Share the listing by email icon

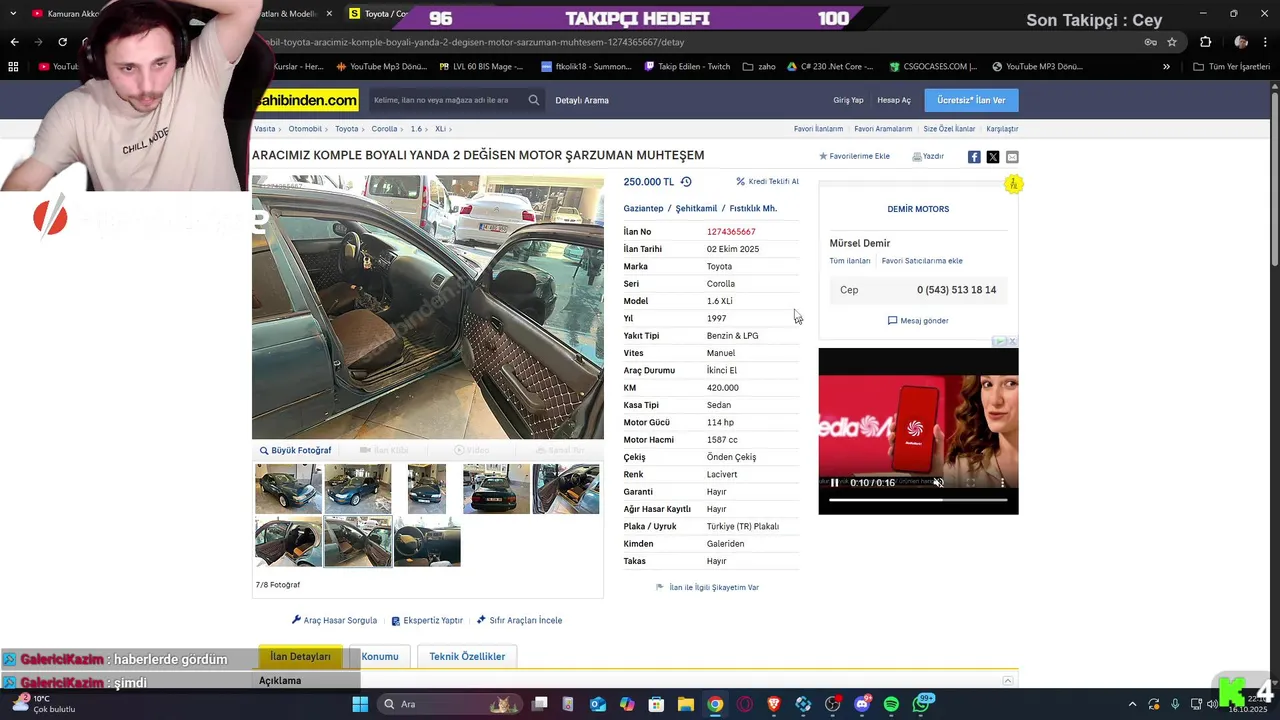(x=1012, y=157)
